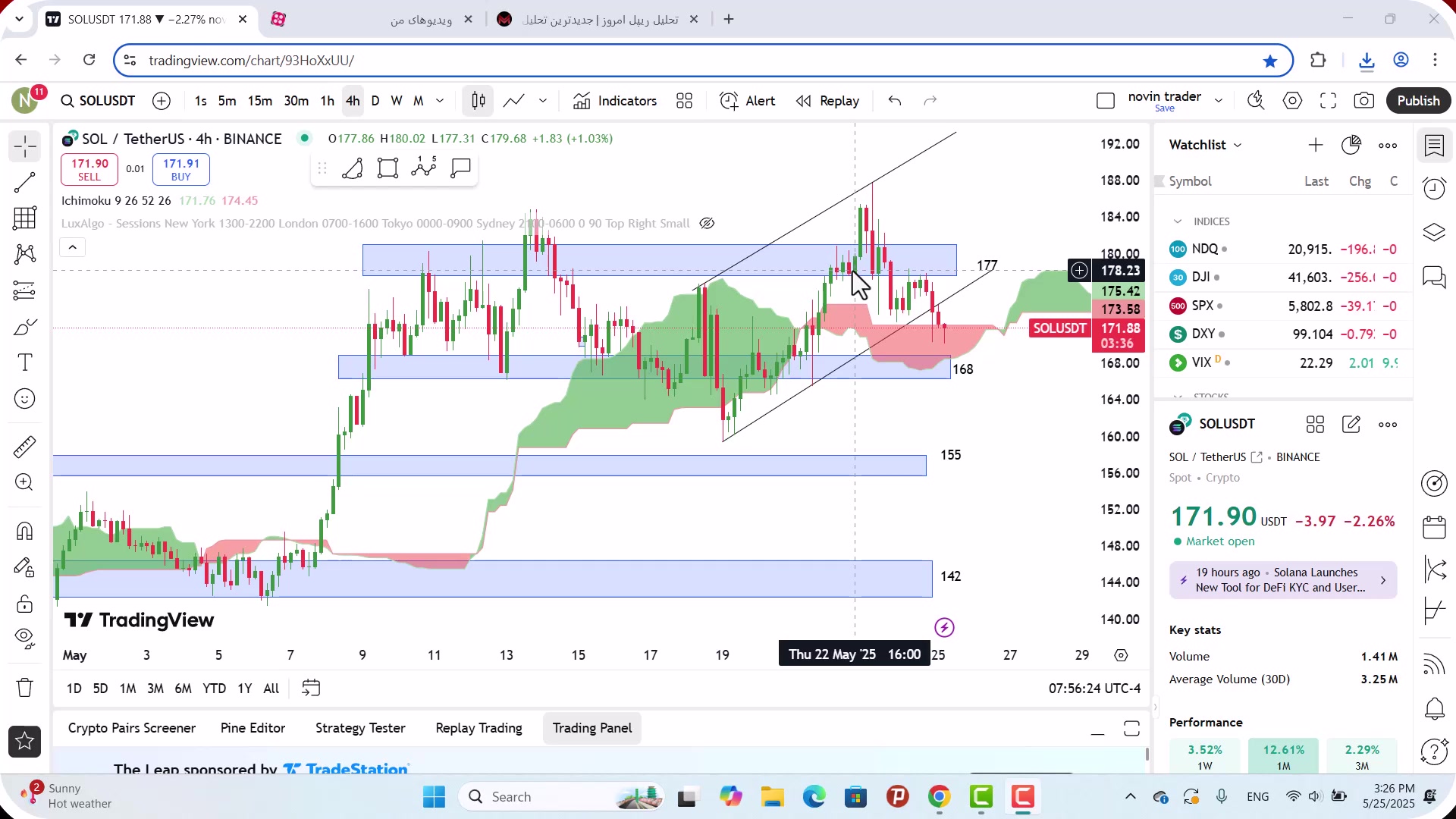Select the brush drawing tool
Image resolution: width=1456 pixels, height=819 pixels.
point(25,327)
